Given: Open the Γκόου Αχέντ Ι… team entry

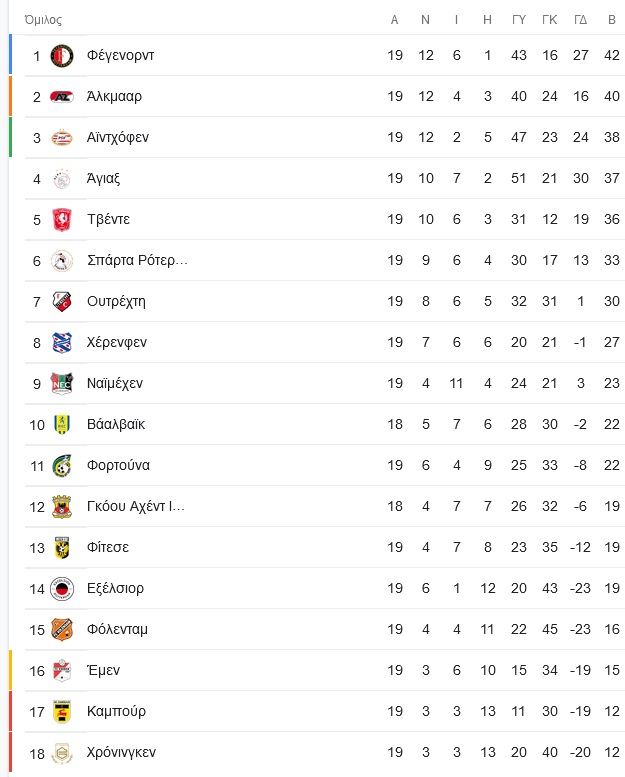Looking at the screenshot, I should (136, 506).
